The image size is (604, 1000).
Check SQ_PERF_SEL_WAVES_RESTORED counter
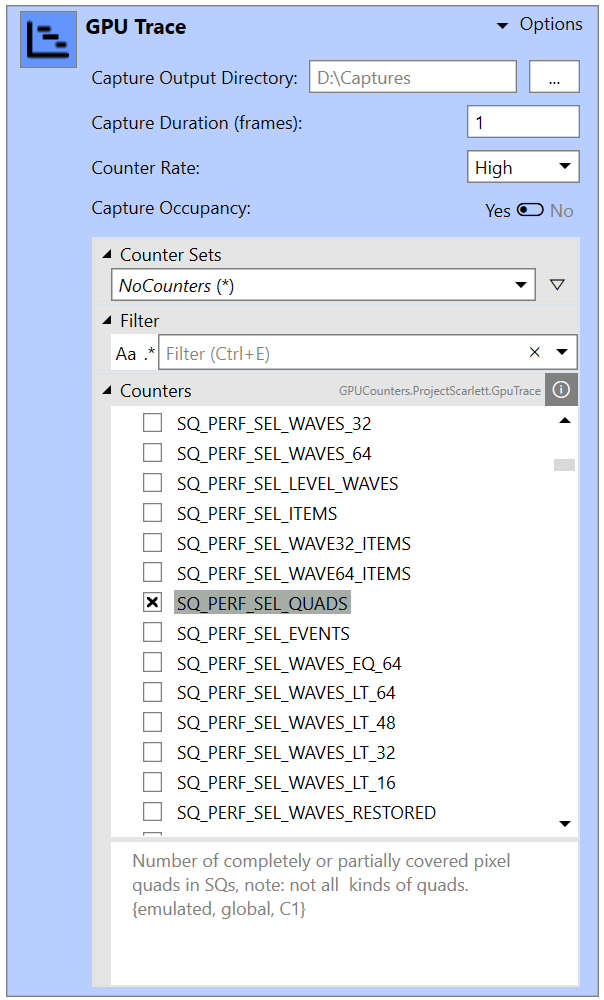[152, 812]
